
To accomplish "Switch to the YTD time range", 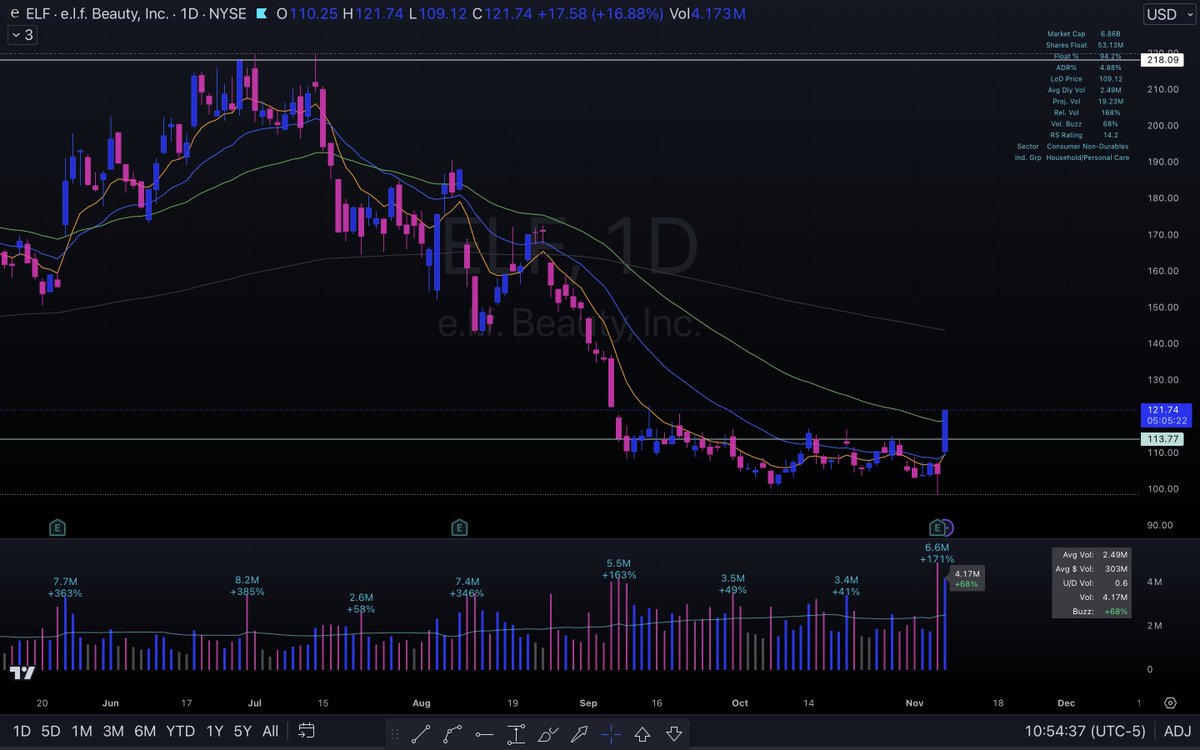I will 180,731.
